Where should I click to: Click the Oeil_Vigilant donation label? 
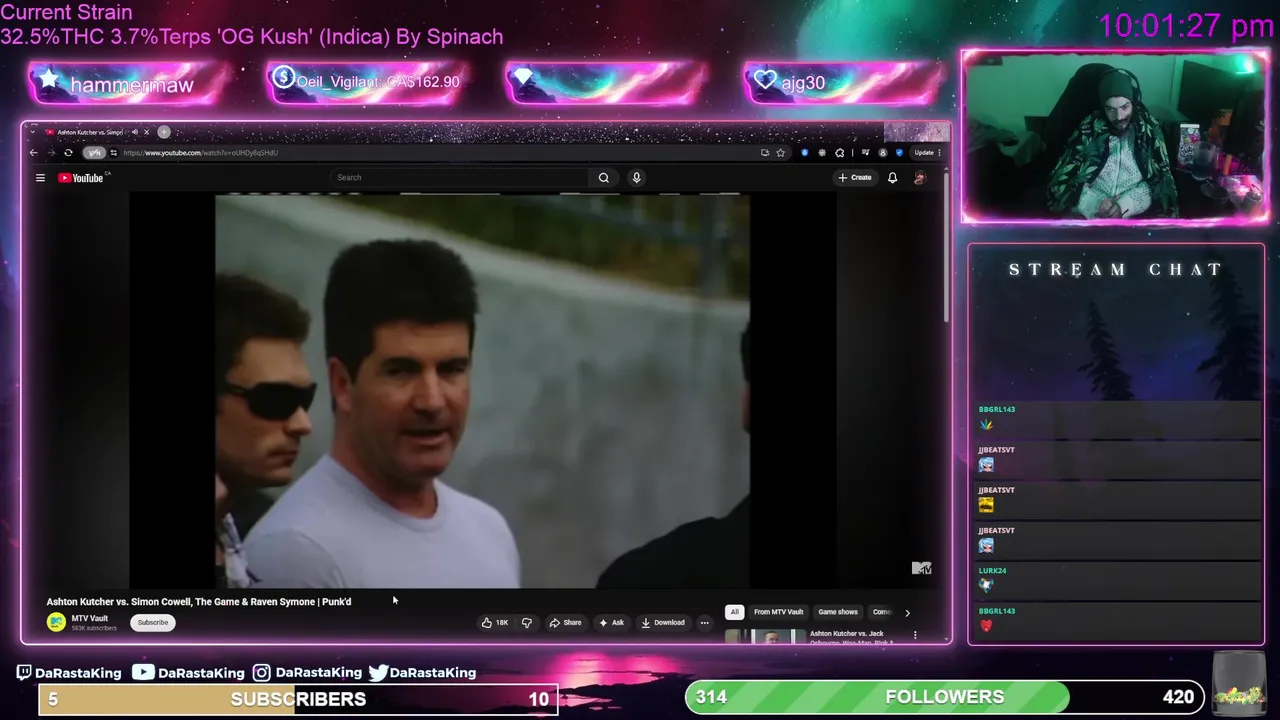[x=378, y=82]
